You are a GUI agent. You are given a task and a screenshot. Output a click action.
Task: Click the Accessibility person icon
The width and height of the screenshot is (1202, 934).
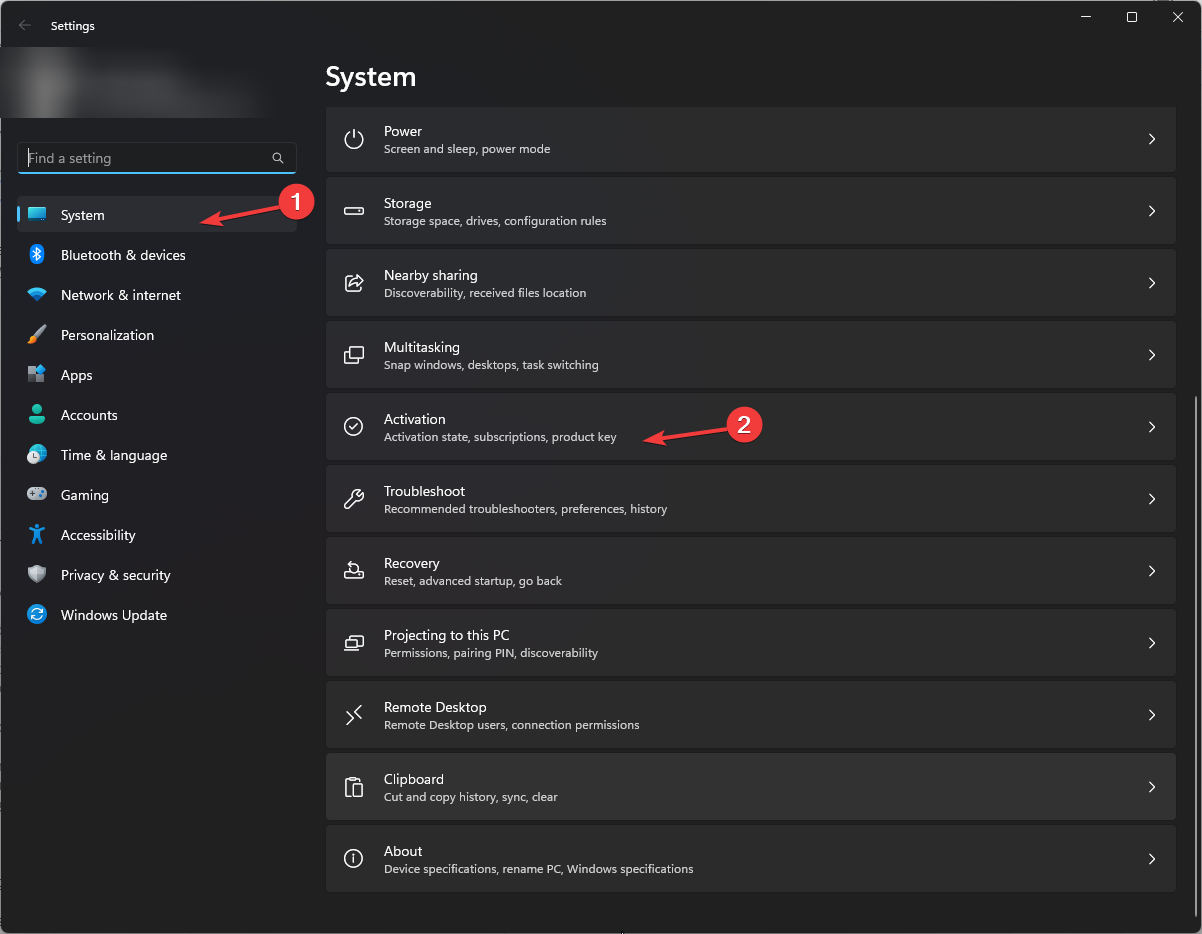point(37,535)
